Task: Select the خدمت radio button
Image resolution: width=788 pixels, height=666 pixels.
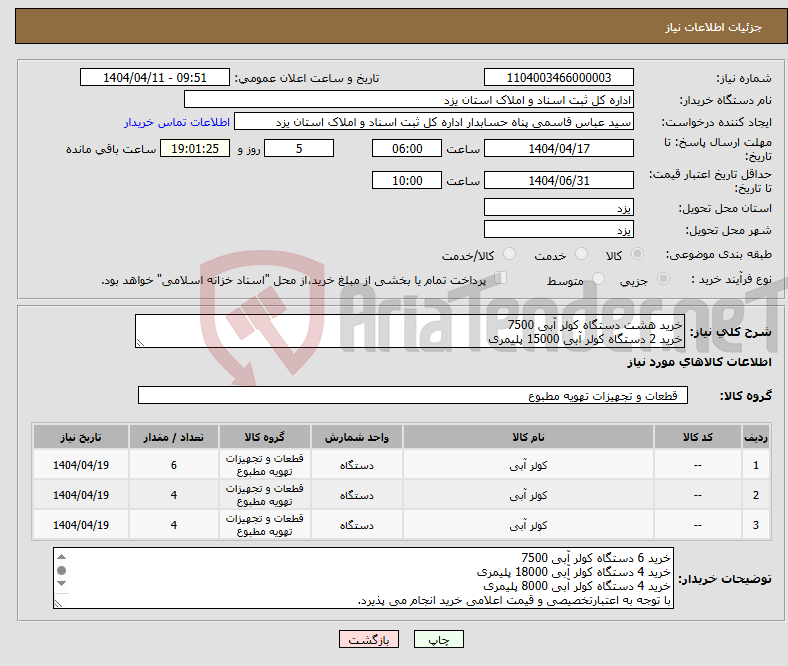Action: coord(581,254)
